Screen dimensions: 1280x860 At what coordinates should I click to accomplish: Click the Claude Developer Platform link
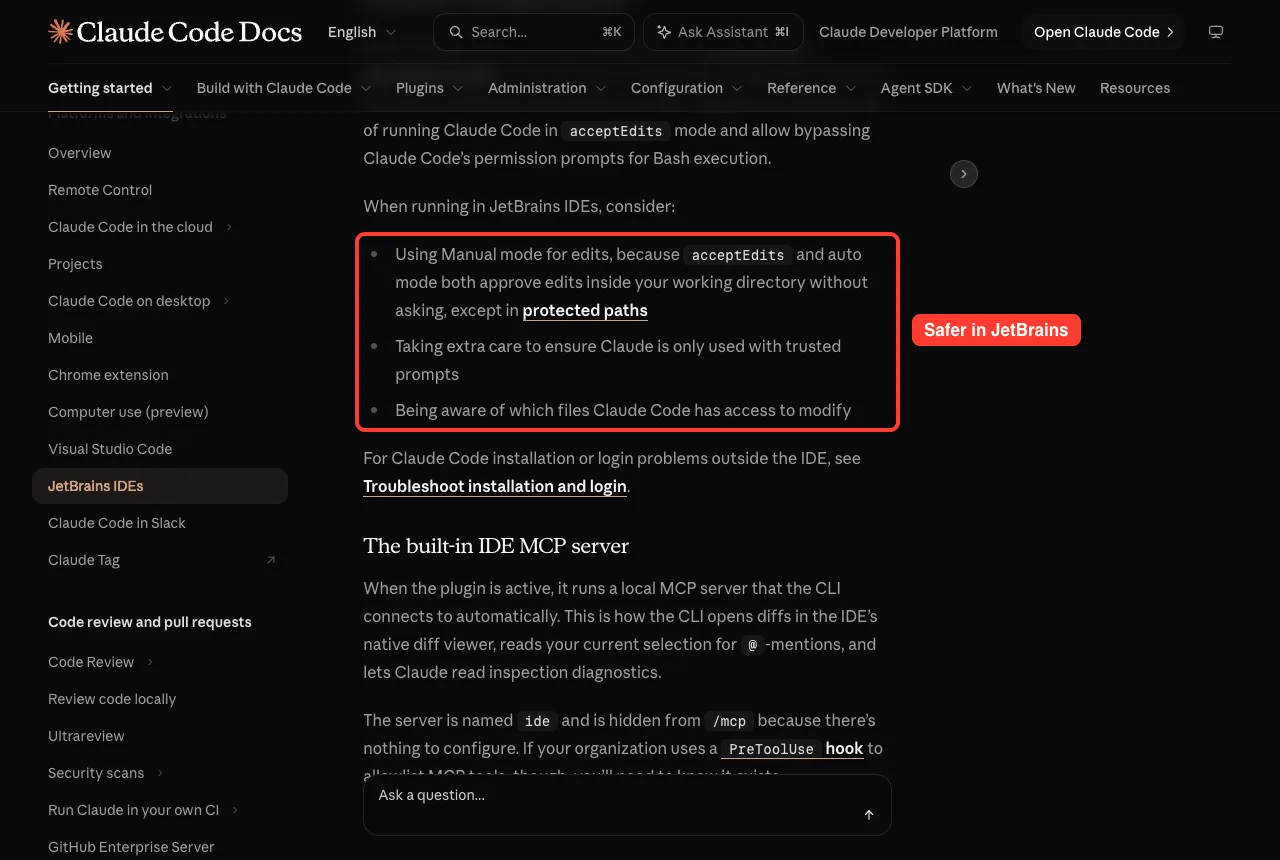click(908, 32)
